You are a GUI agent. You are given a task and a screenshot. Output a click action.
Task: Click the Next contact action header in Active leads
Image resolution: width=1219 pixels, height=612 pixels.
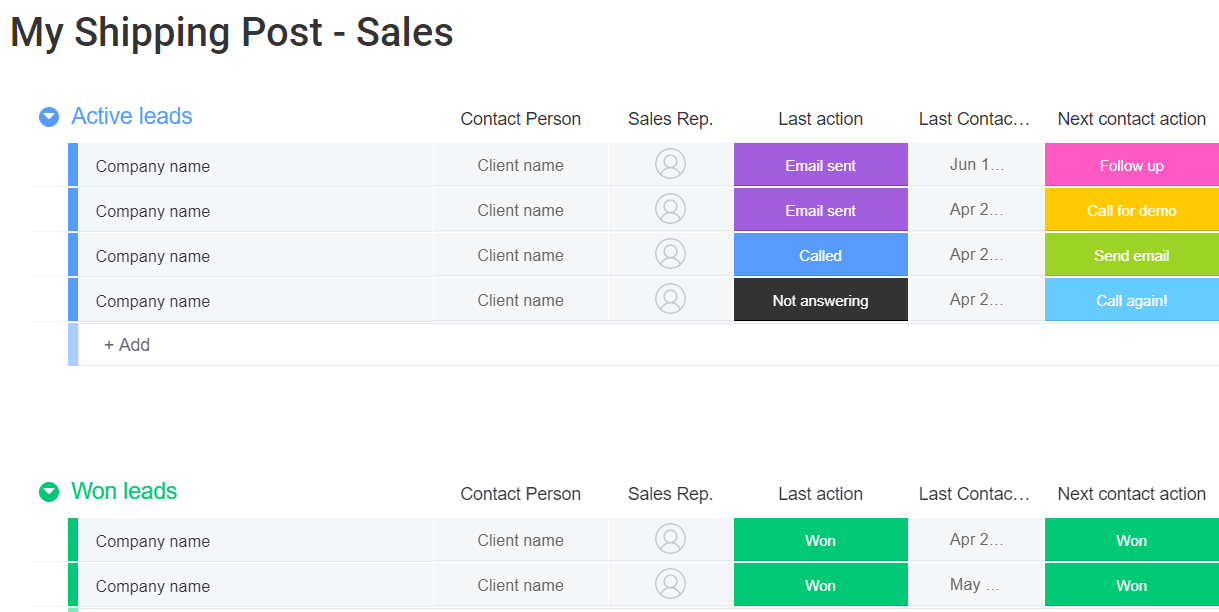[1132, 119]
